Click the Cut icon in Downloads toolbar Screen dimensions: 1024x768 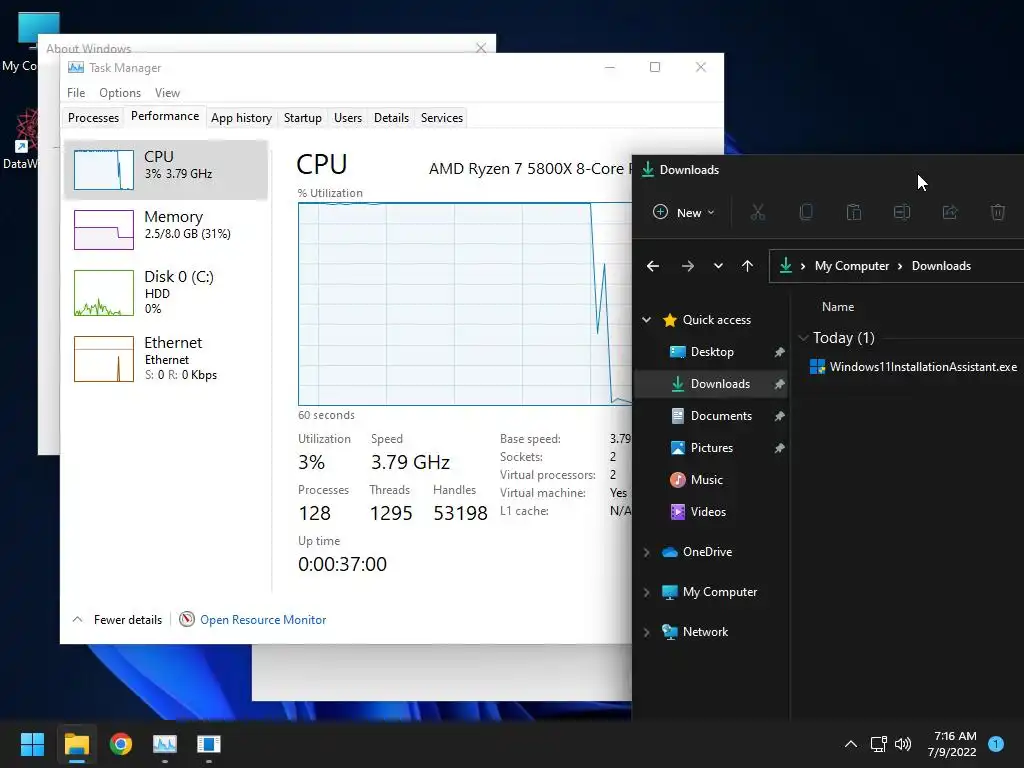[x=758, y=212]
